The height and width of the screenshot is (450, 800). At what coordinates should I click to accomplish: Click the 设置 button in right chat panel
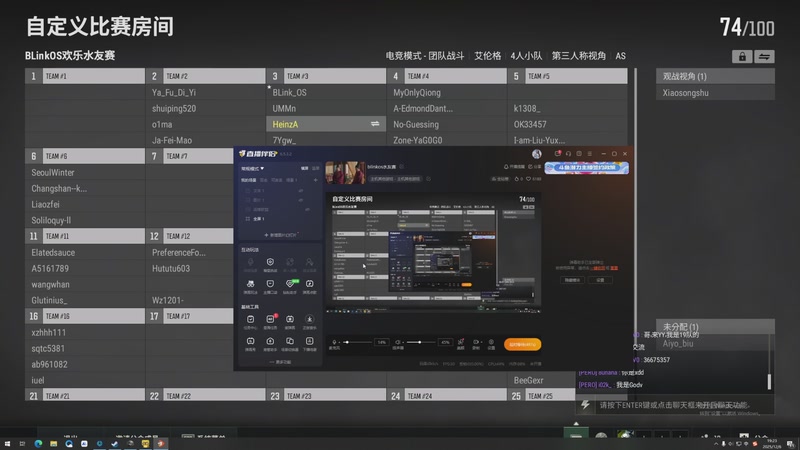point(601,280)
